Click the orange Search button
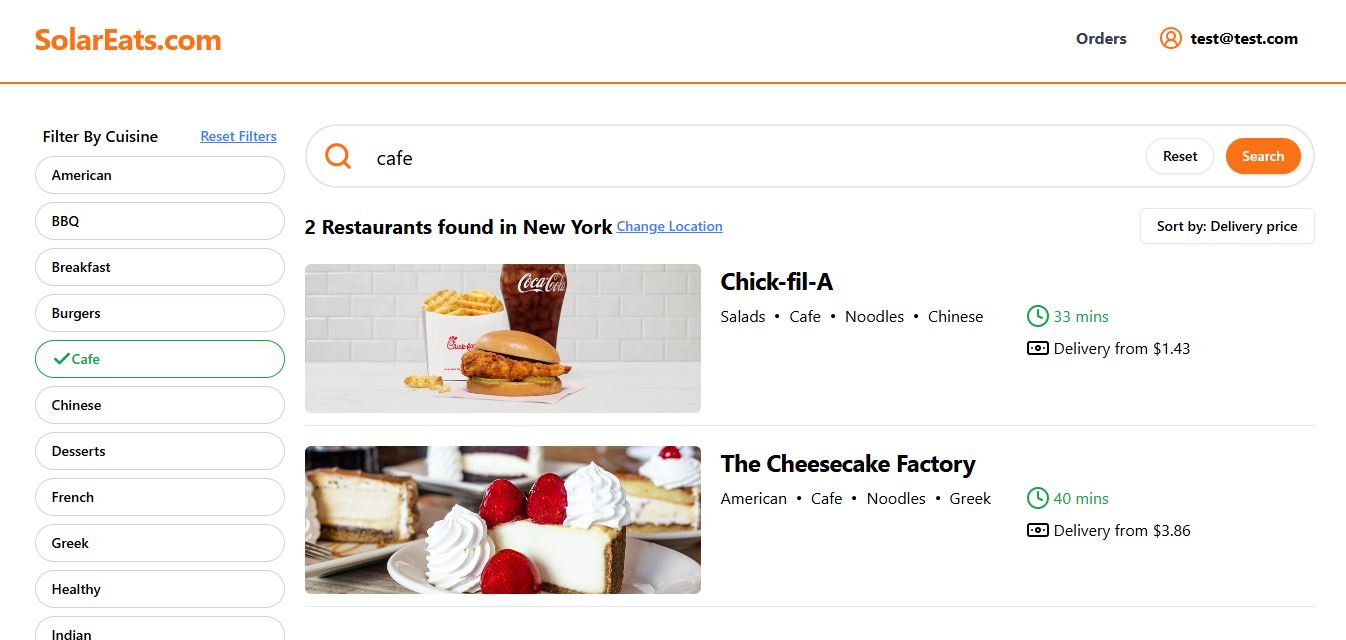Image resolution: width=1346 pixels, height=640 pixels. click(x=1263, y=156)
